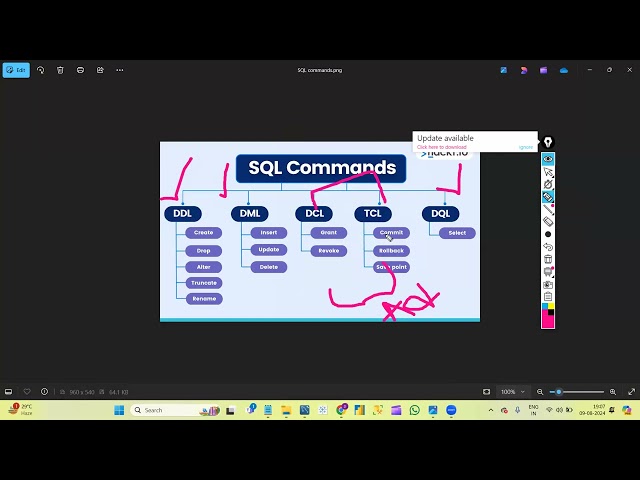The height and width of the screenshot is (480, 640).
Task: Click the zoom slider in the Photos status bar
Action: pos(580,392)
